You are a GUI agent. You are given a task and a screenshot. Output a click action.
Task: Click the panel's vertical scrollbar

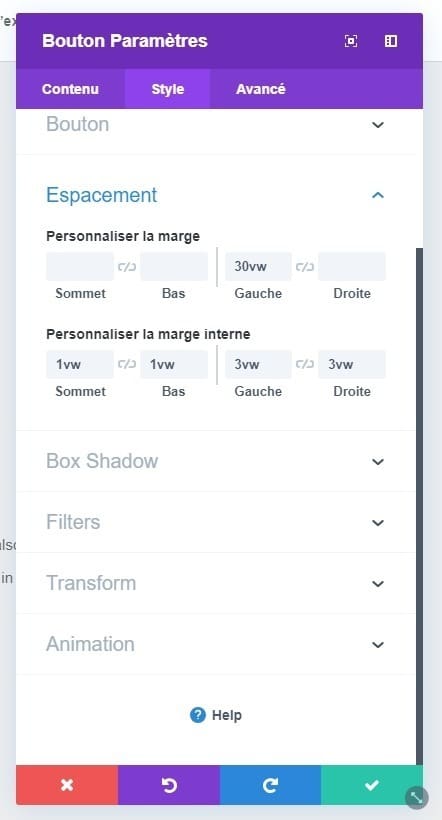(420, 506)
